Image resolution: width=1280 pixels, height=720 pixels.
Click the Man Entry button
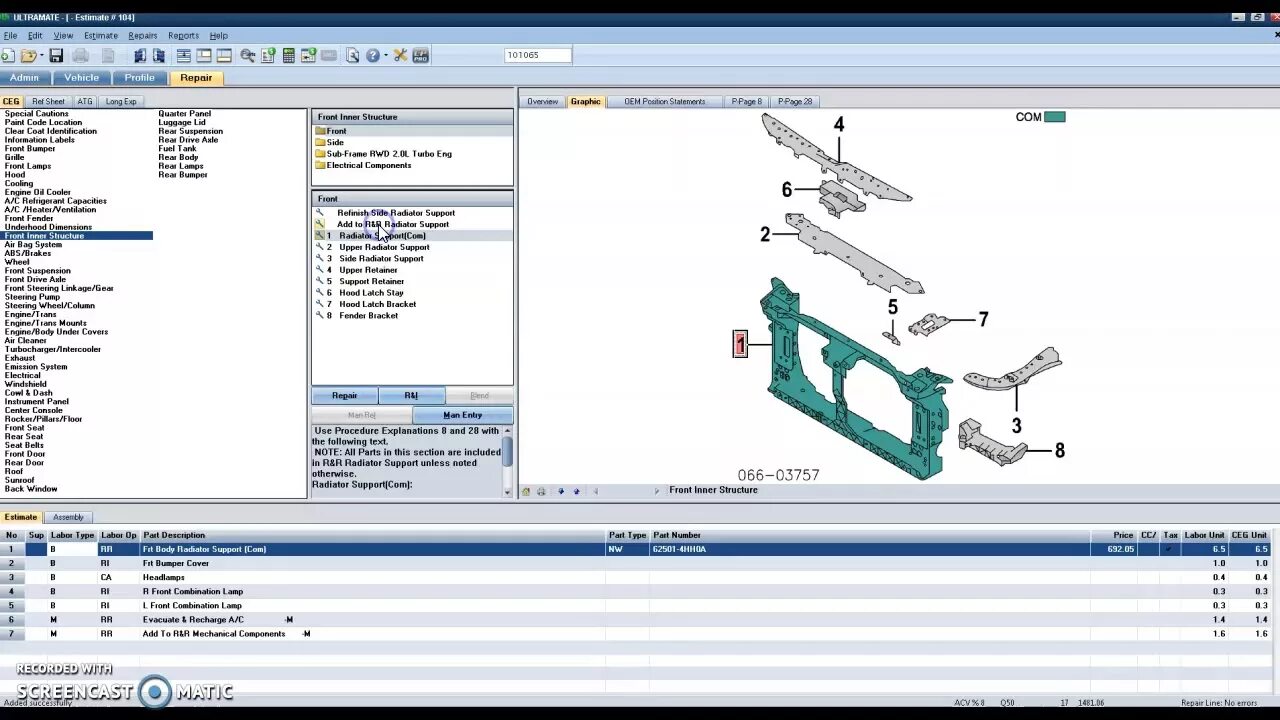(462, 415)
